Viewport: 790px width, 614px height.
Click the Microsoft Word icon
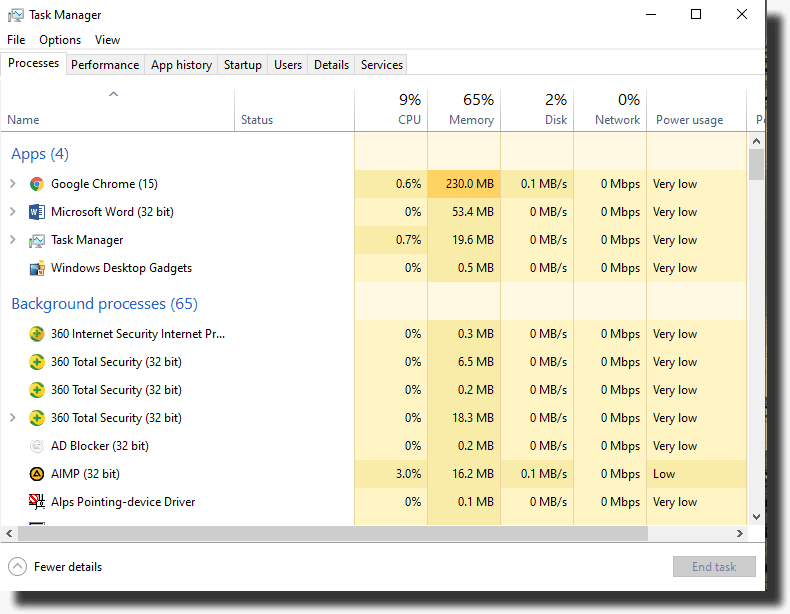point(36,212)
